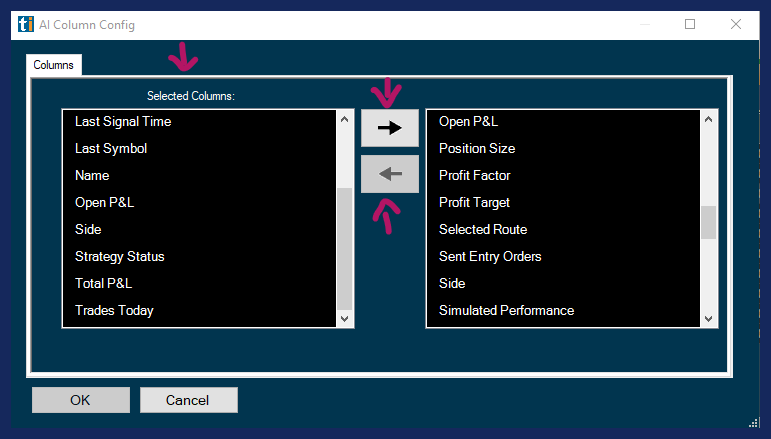This screenshot has width=771, height=439.
Task: Click the ti app icon in title bar
Action: tap(26, 24)
